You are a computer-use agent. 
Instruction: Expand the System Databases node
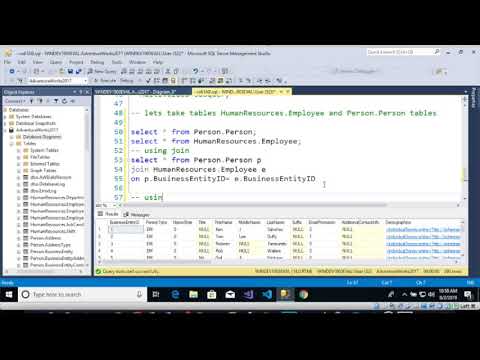[5, 117]
